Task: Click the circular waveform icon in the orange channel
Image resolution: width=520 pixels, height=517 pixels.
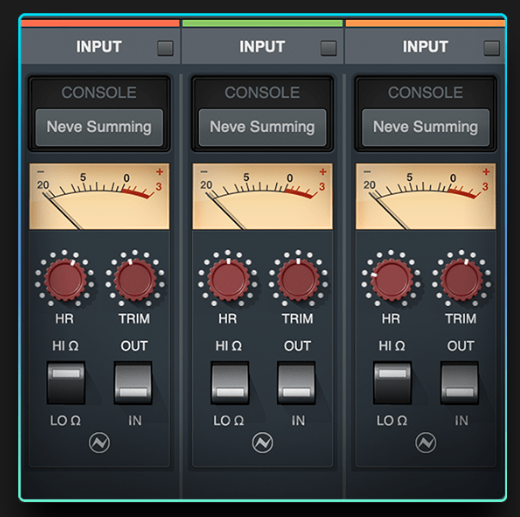Action: 426,443
